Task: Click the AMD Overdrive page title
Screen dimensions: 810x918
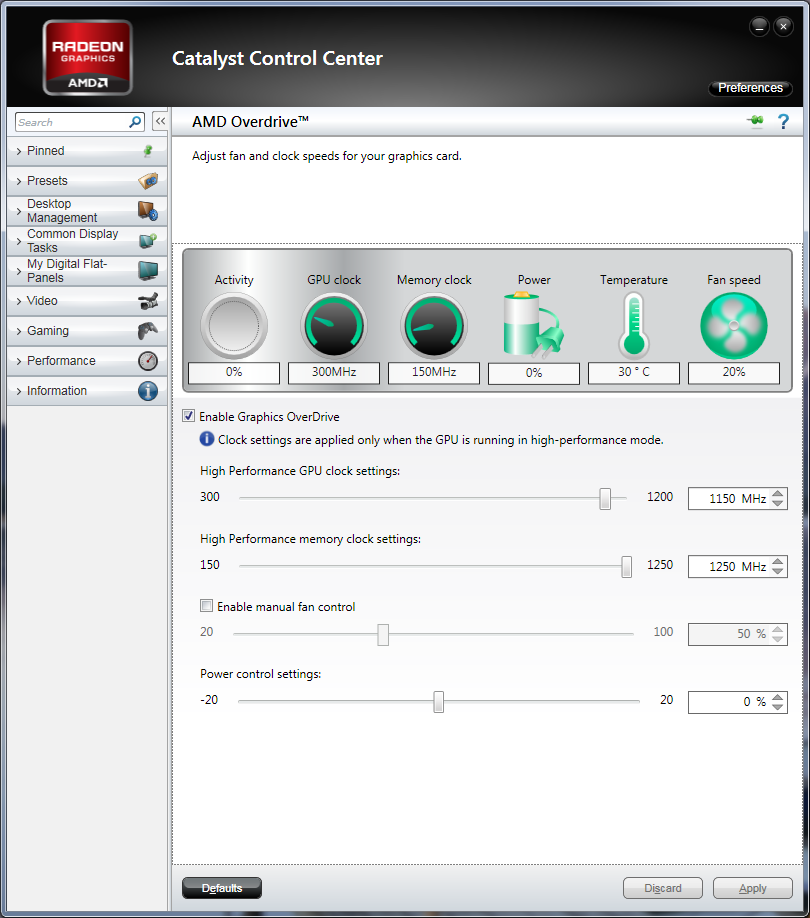Action: pos(250,122)
